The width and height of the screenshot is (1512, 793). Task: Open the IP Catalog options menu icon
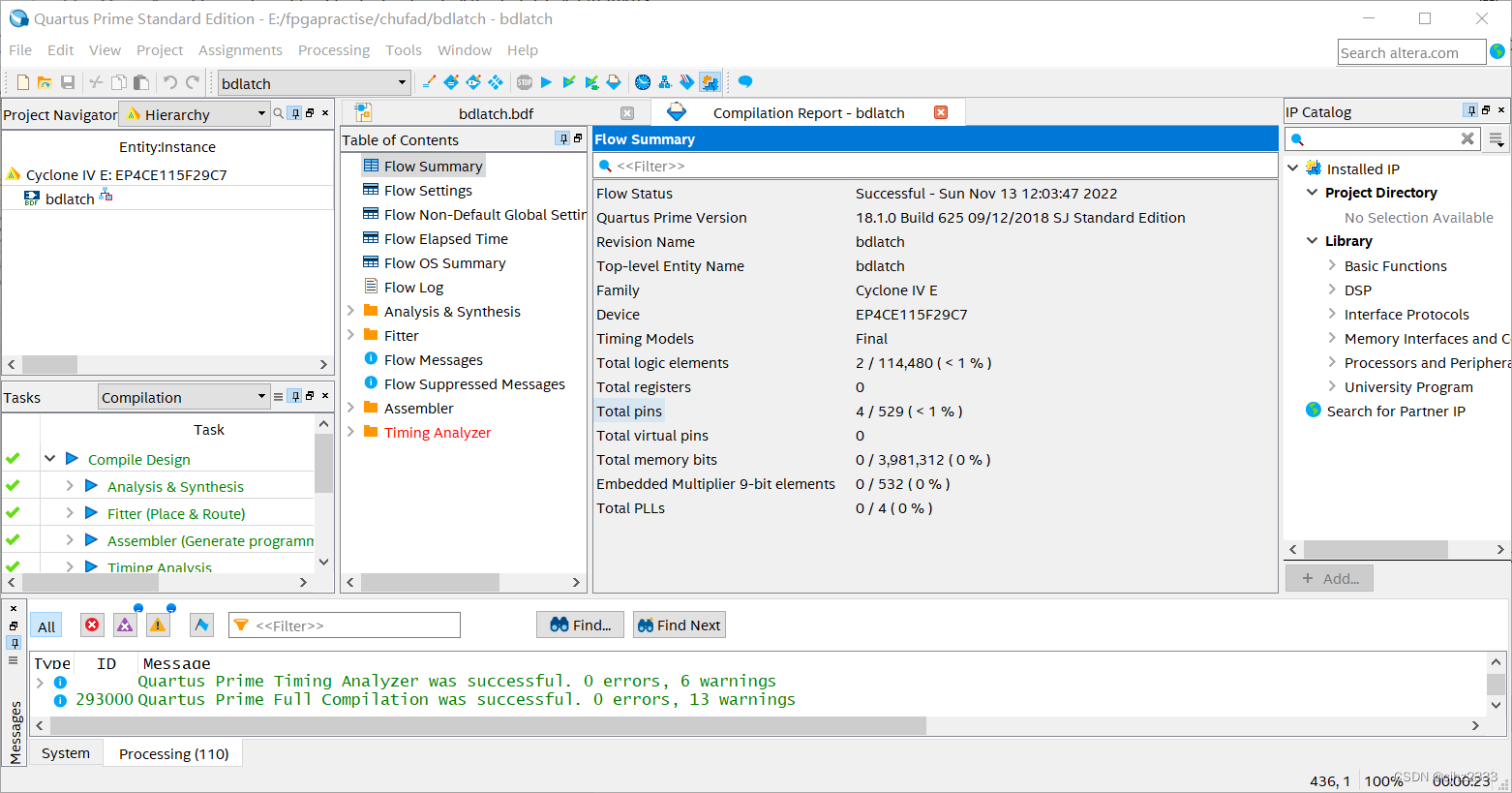[1497, 139]
